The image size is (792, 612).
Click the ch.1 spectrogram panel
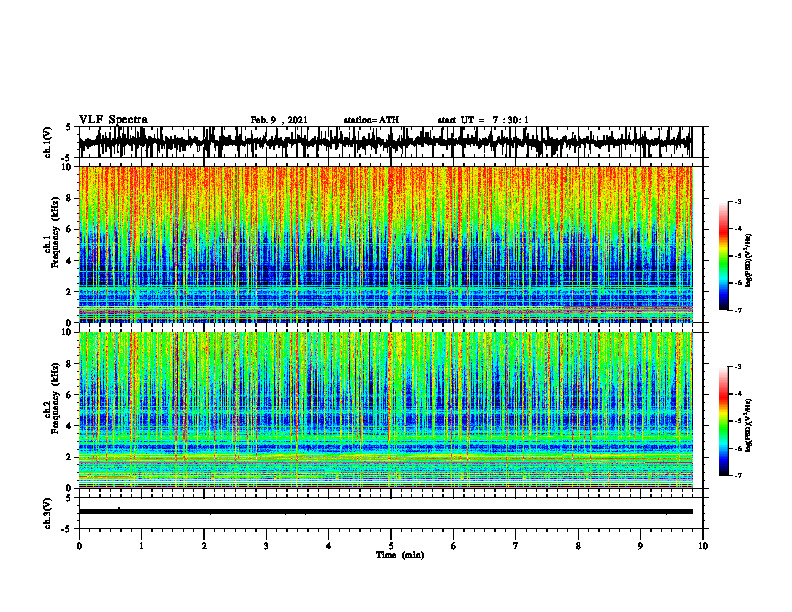click(385, 244)
